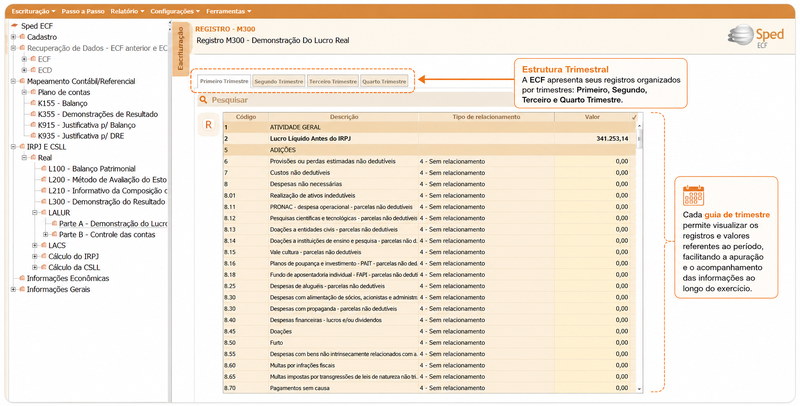The image size is (800, 406).
Task: Click the table vertical scrollbar thumb
Action: click(x=639, y=138)
